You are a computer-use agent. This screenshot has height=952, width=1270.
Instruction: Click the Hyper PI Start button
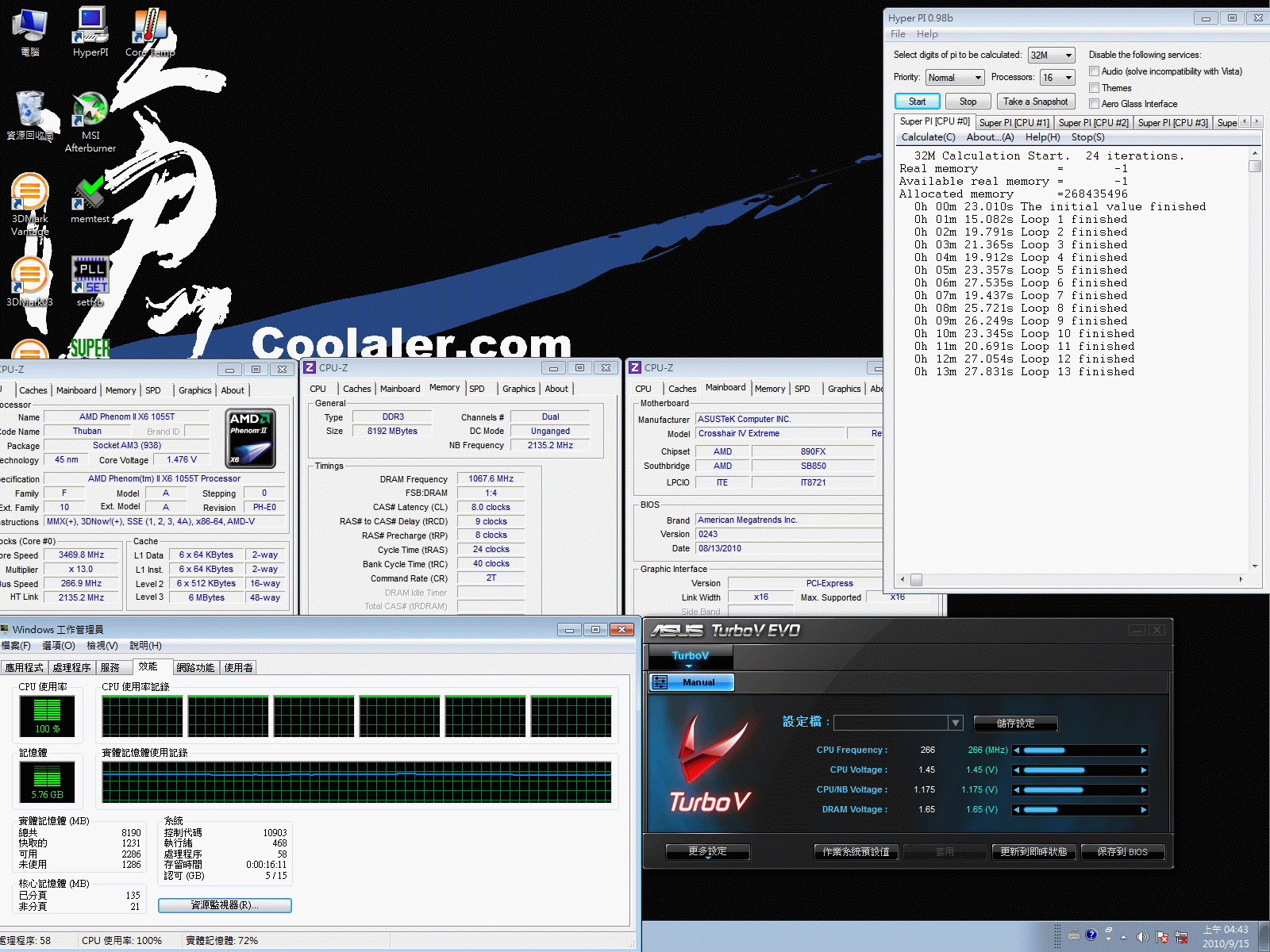[x=917, y=102]
